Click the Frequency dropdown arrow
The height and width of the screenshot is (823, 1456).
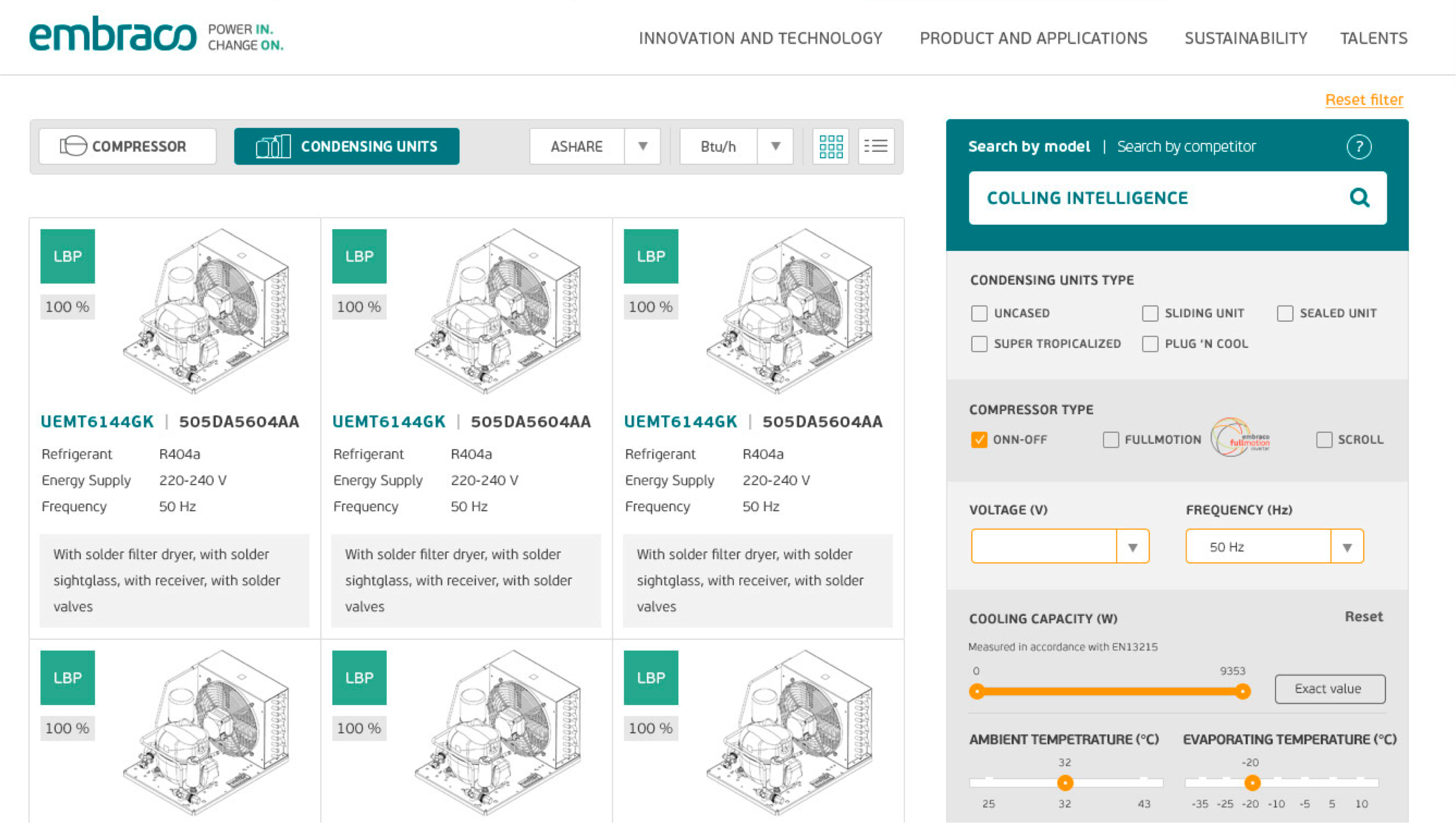1347,547
